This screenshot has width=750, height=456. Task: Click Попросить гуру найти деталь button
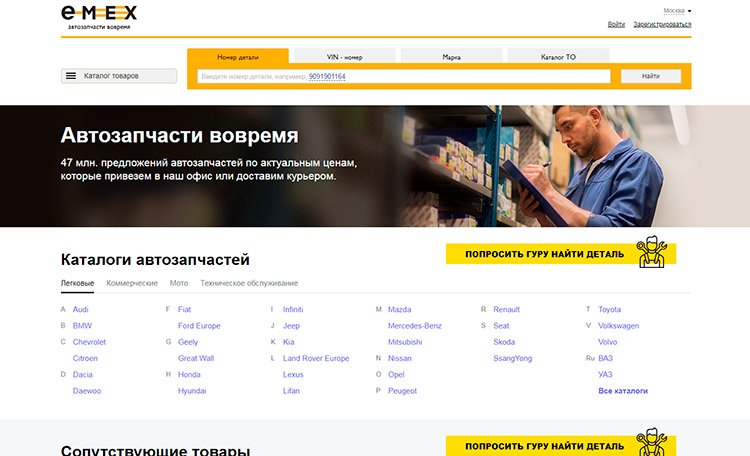click(545, 254)
